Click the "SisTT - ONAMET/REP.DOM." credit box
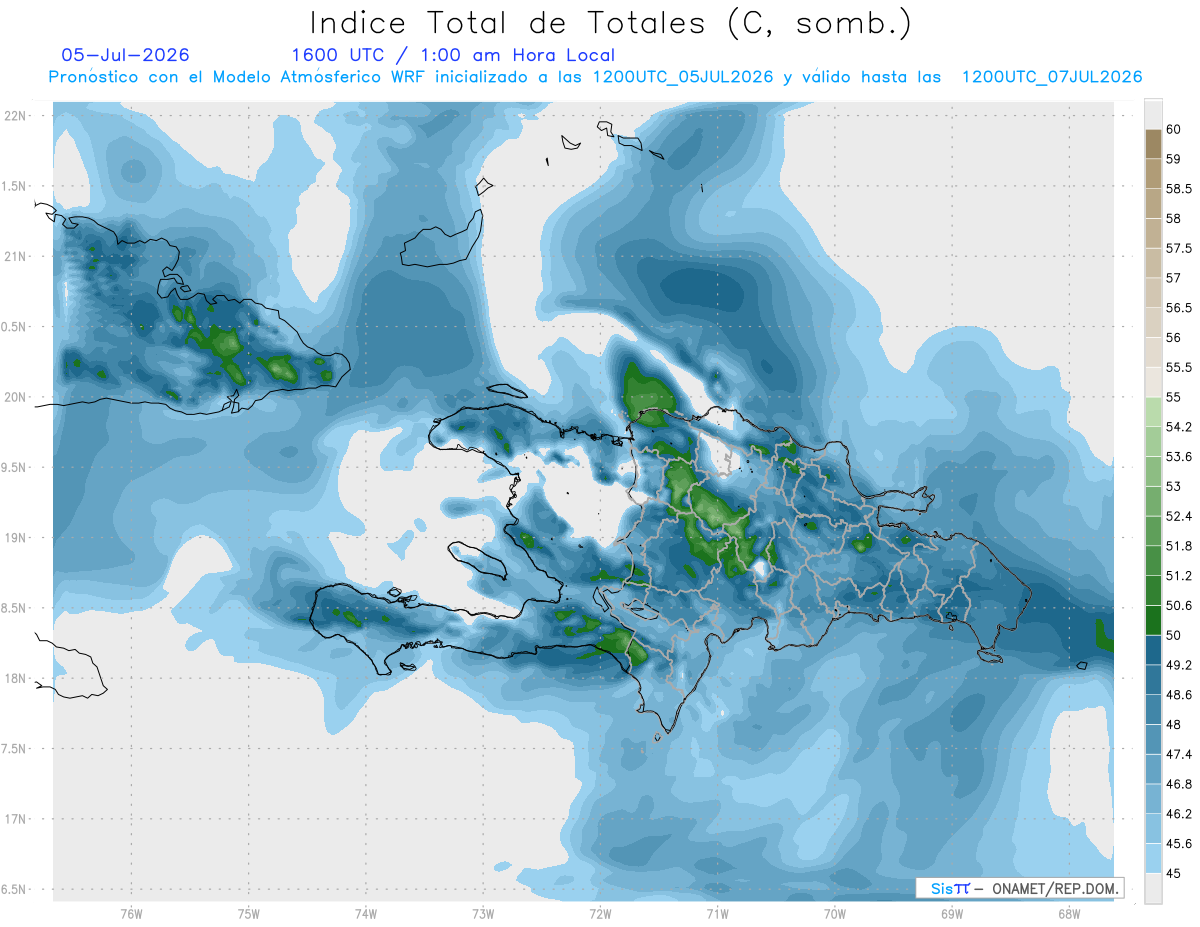Image resolution: width=1200 pixels, height=927 pixels. pyautogui.click(x=1020, y=888)
